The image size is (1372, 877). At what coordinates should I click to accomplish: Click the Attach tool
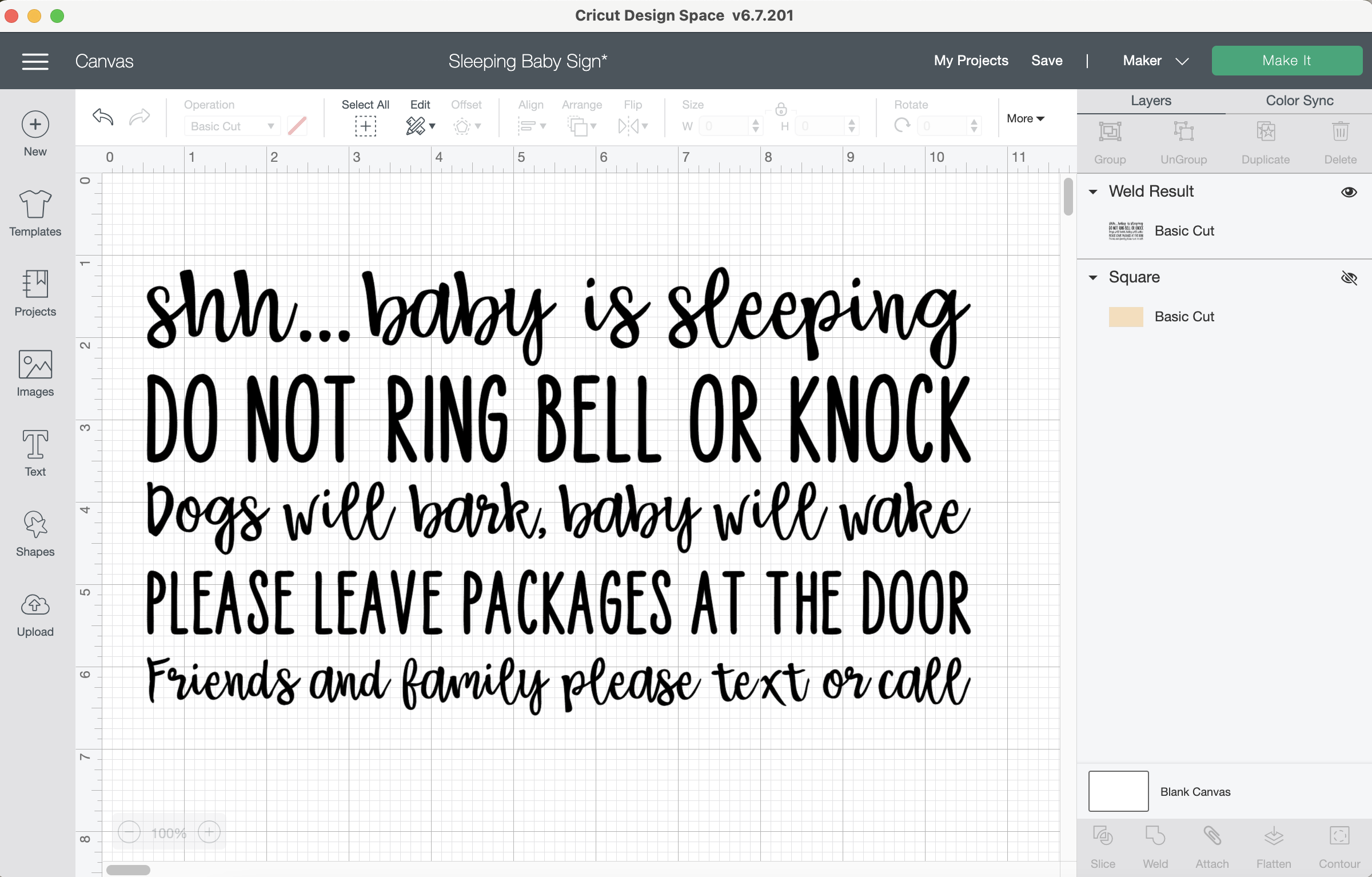[1212, 847]
